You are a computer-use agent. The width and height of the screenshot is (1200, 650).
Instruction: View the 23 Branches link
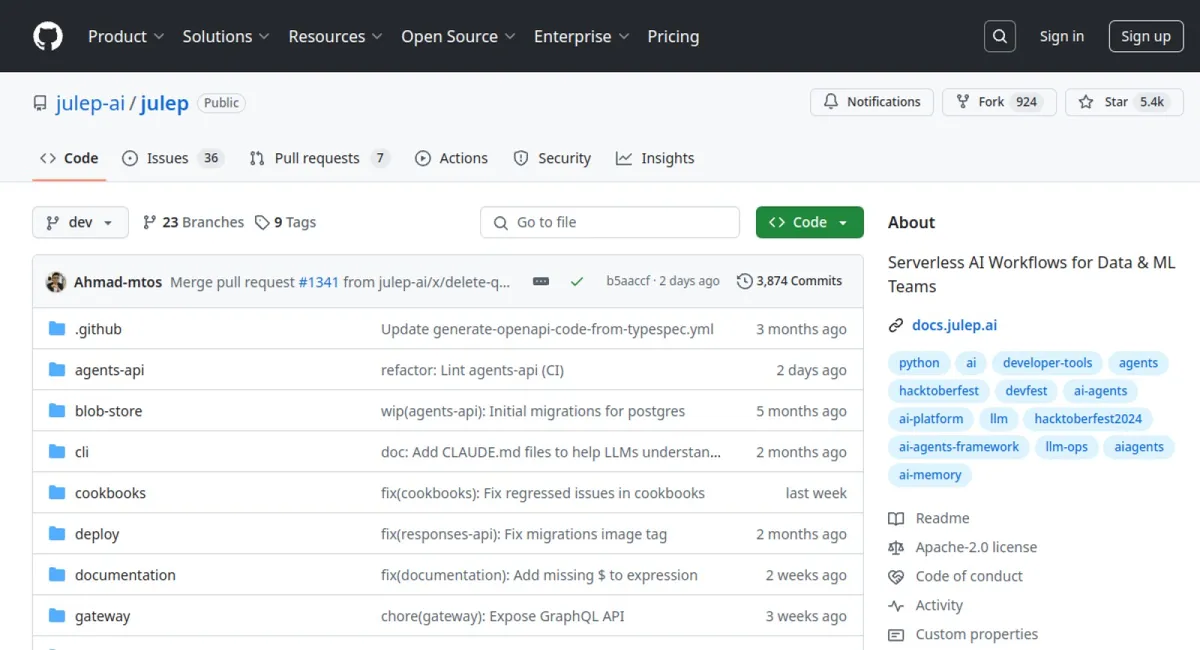(x=194, y=222)
